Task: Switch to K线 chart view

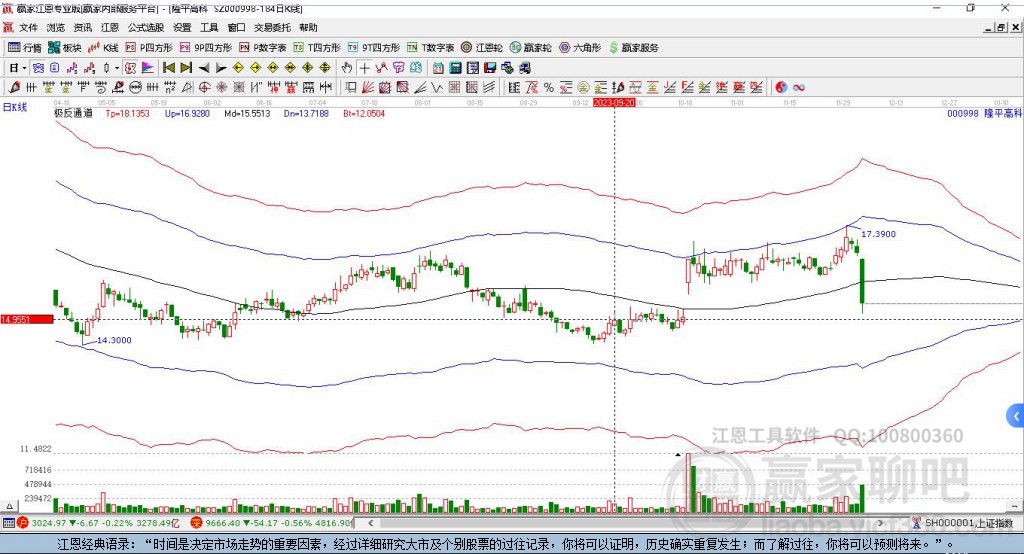Action: coord(103,48)
